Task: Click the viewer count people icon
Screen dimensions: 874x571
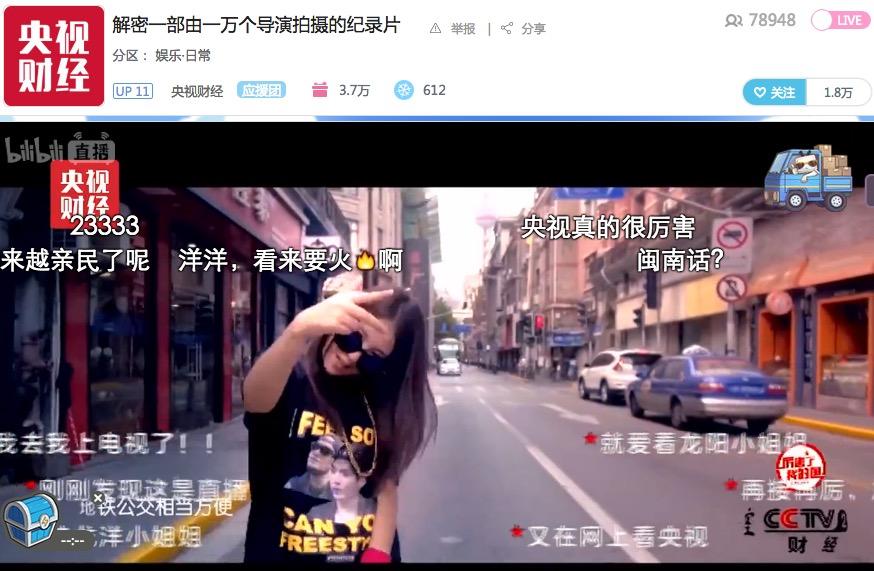Action: [x=734, y=21]
